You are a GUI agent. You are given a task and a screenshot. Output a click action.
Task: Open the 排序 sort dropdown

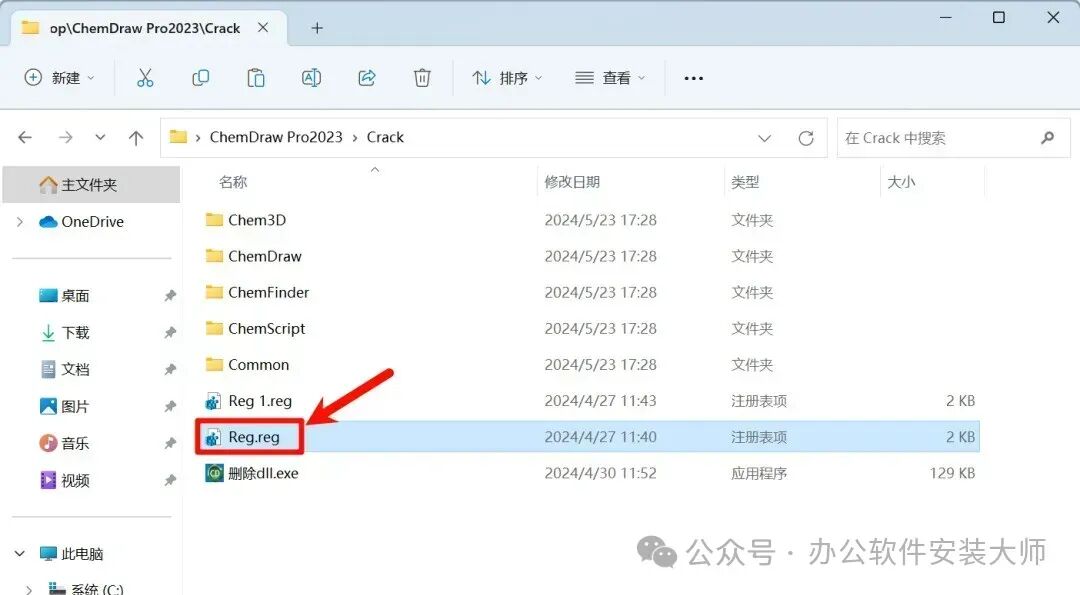tap(507, 78)
